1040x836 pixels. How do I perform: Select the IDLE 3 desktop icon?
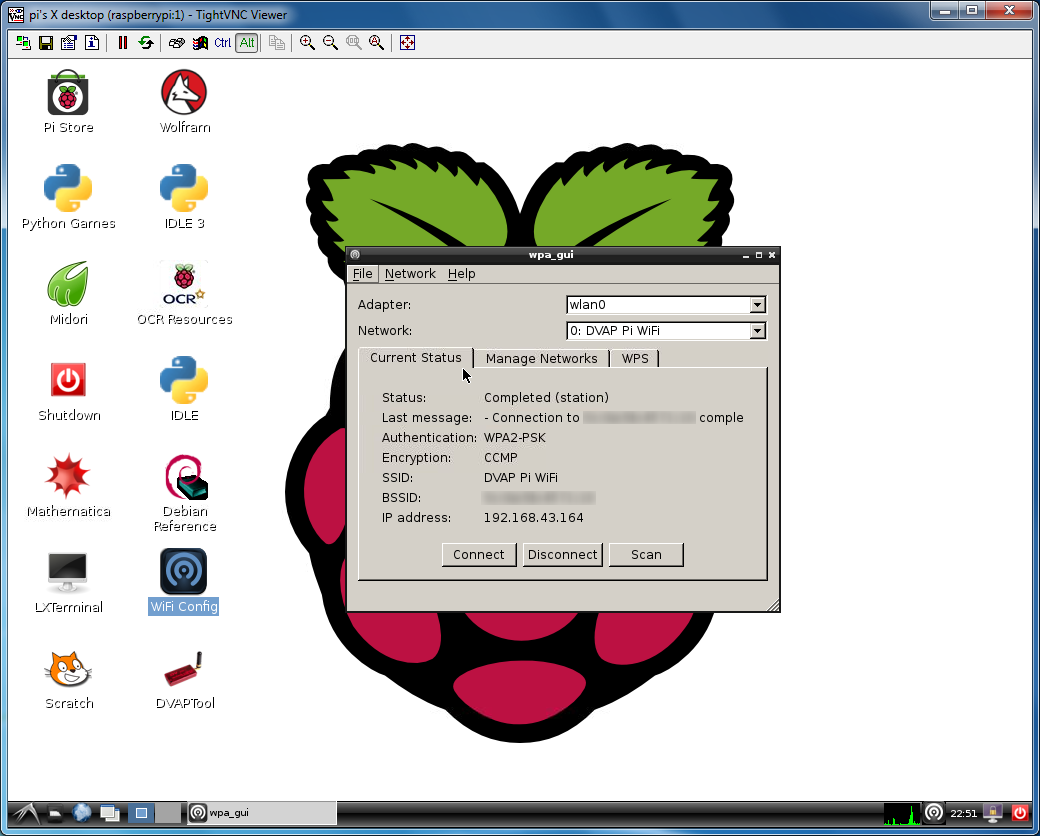coord(184,197)
